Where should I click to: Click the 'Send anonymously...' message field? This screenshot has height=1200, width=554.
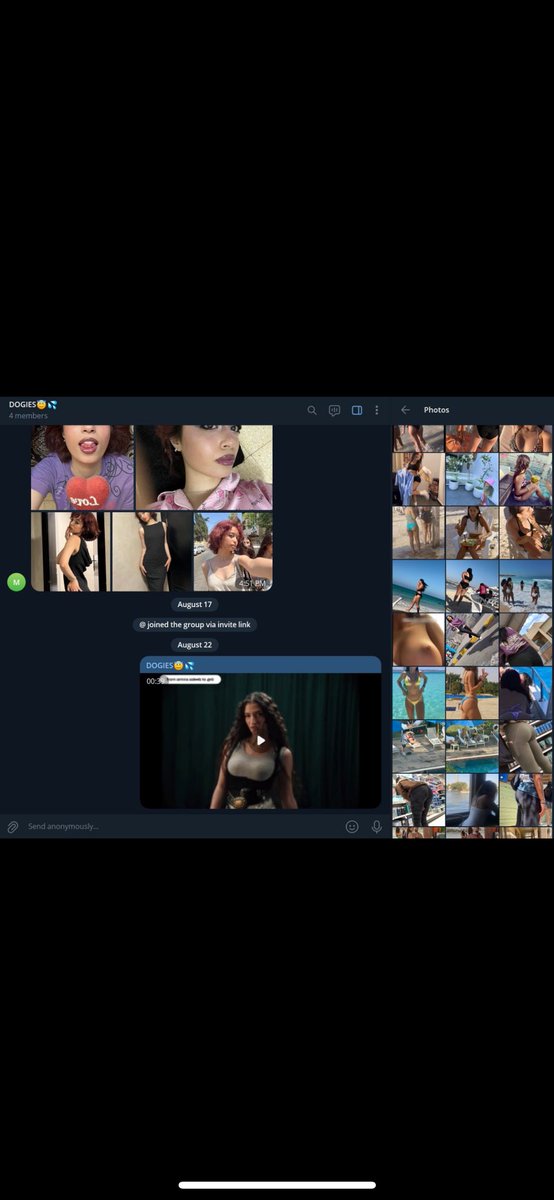pos(180,827)
